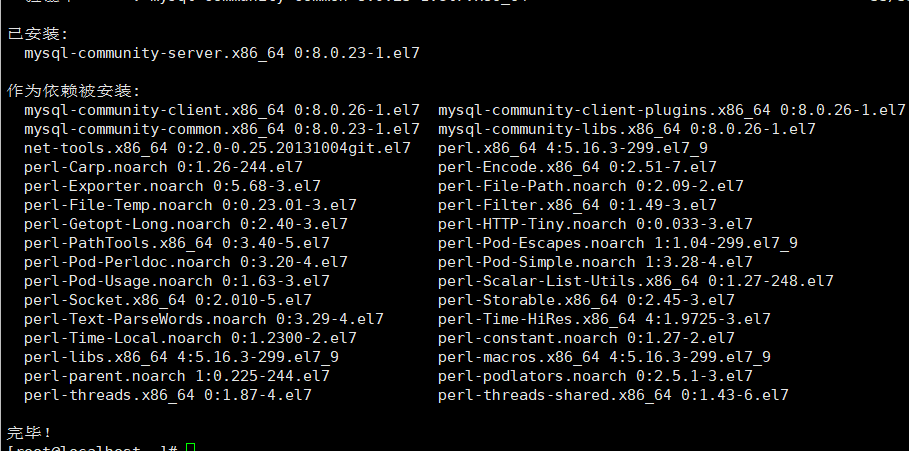Click the mysql-community-libs package entry
The width and height of the screenshot is (909, 451).
(x=626, y=129)
